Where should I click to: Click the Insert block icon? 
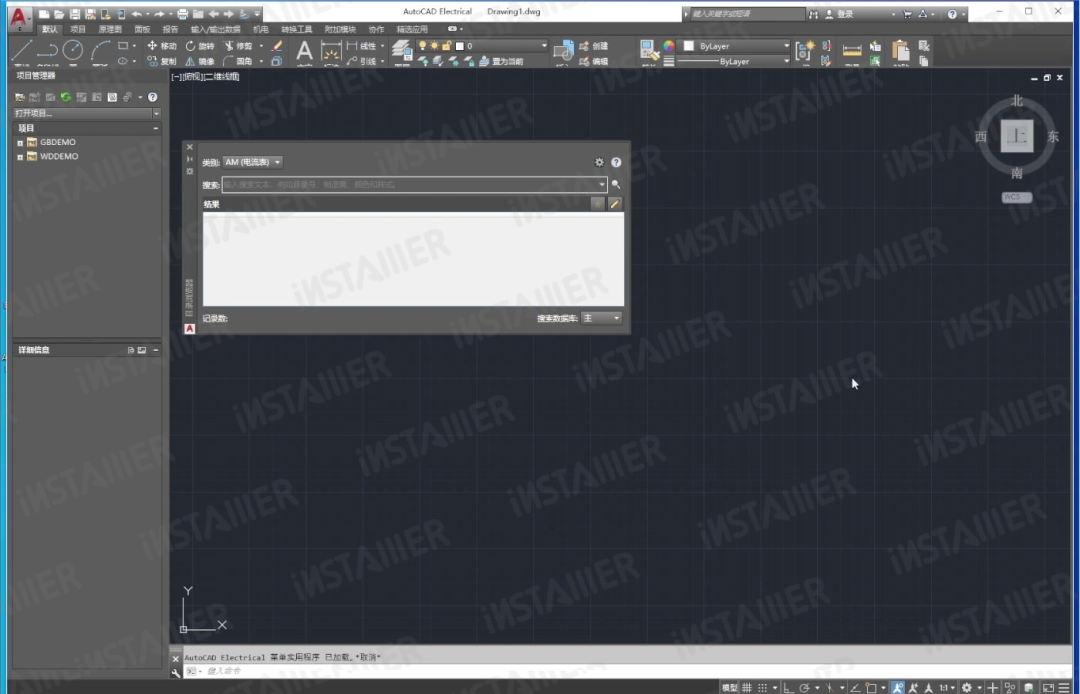click(x=563, y=51)
